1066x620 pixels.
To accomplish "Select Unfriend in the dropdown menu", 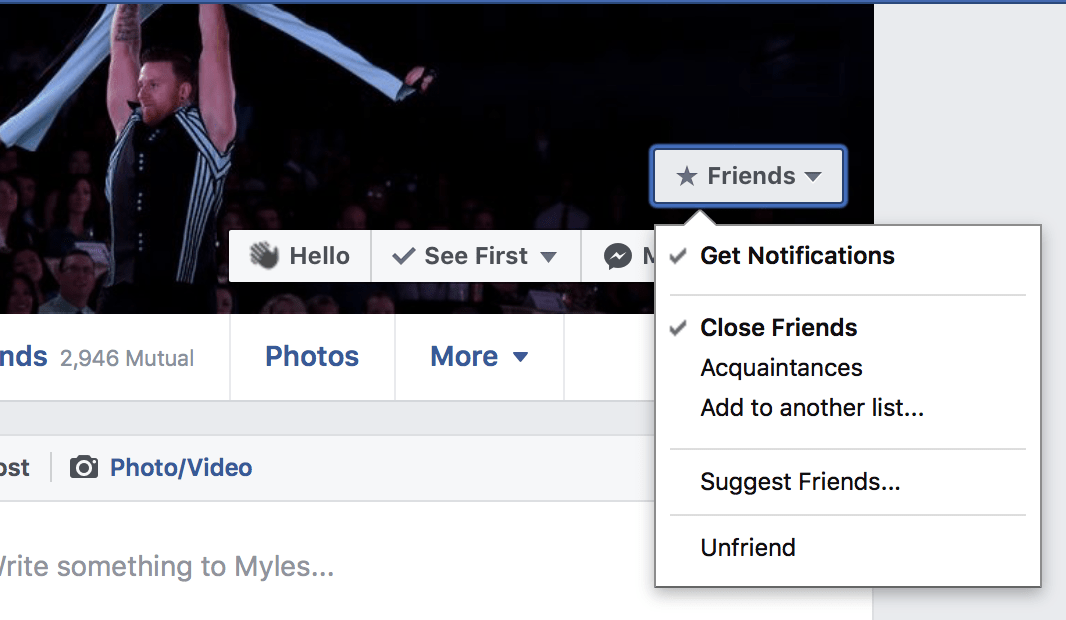I will tap(748, 548).
